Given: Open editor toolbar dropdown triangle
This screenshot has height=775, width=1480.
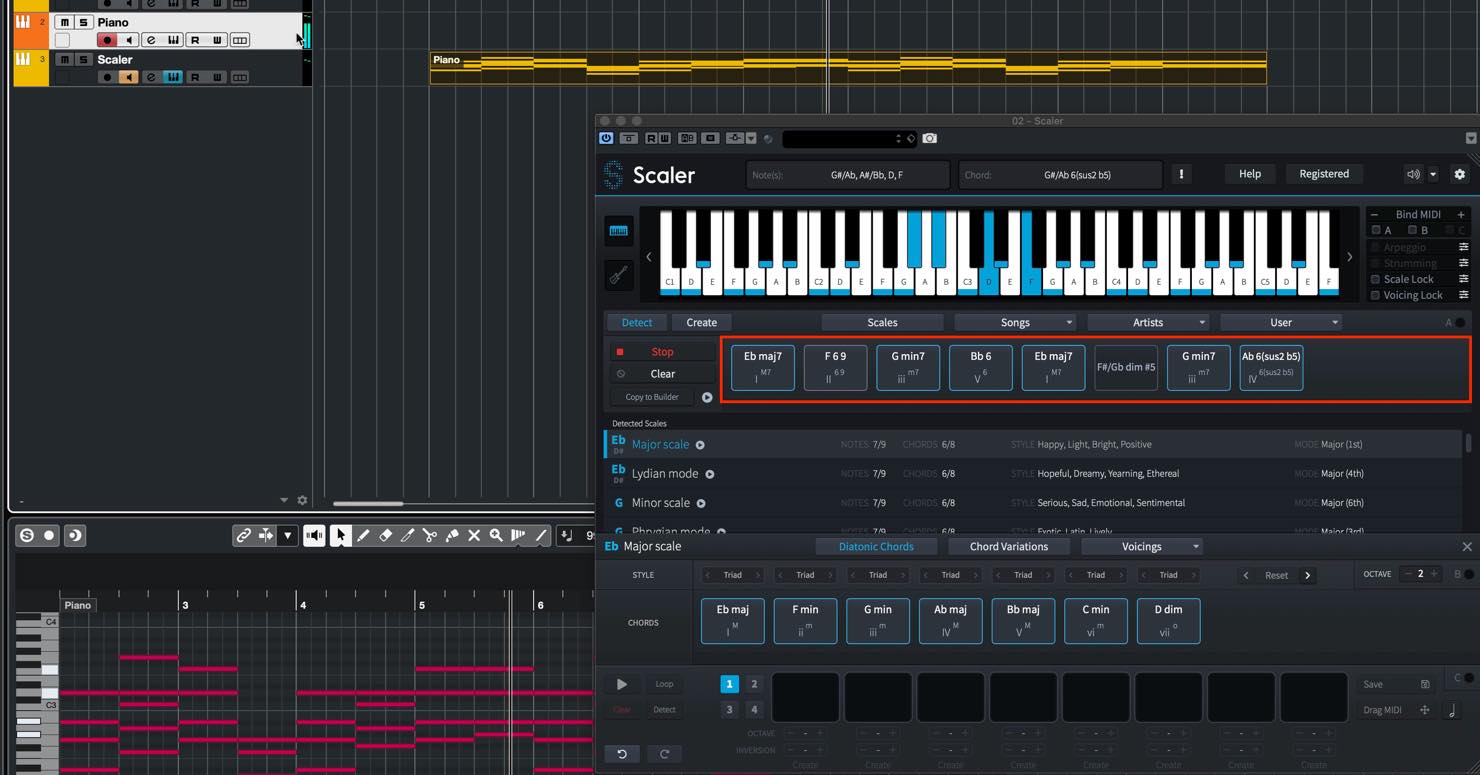Looking at the screenshot, I should (x=287, y=536).
